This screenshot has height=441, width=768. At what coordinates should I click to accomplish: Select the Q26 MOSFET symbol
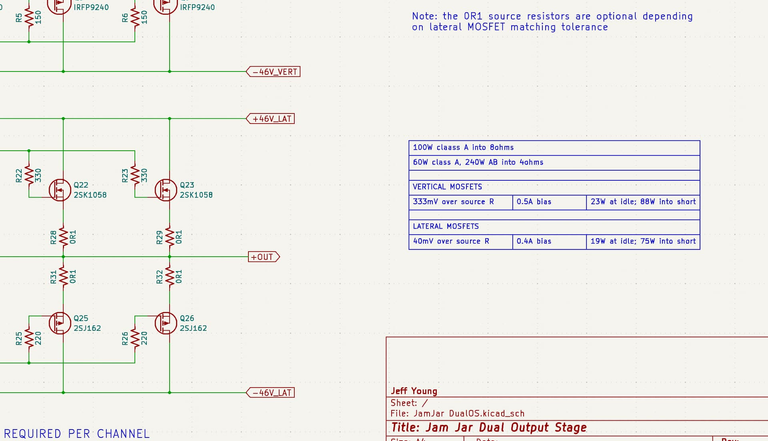166,323
